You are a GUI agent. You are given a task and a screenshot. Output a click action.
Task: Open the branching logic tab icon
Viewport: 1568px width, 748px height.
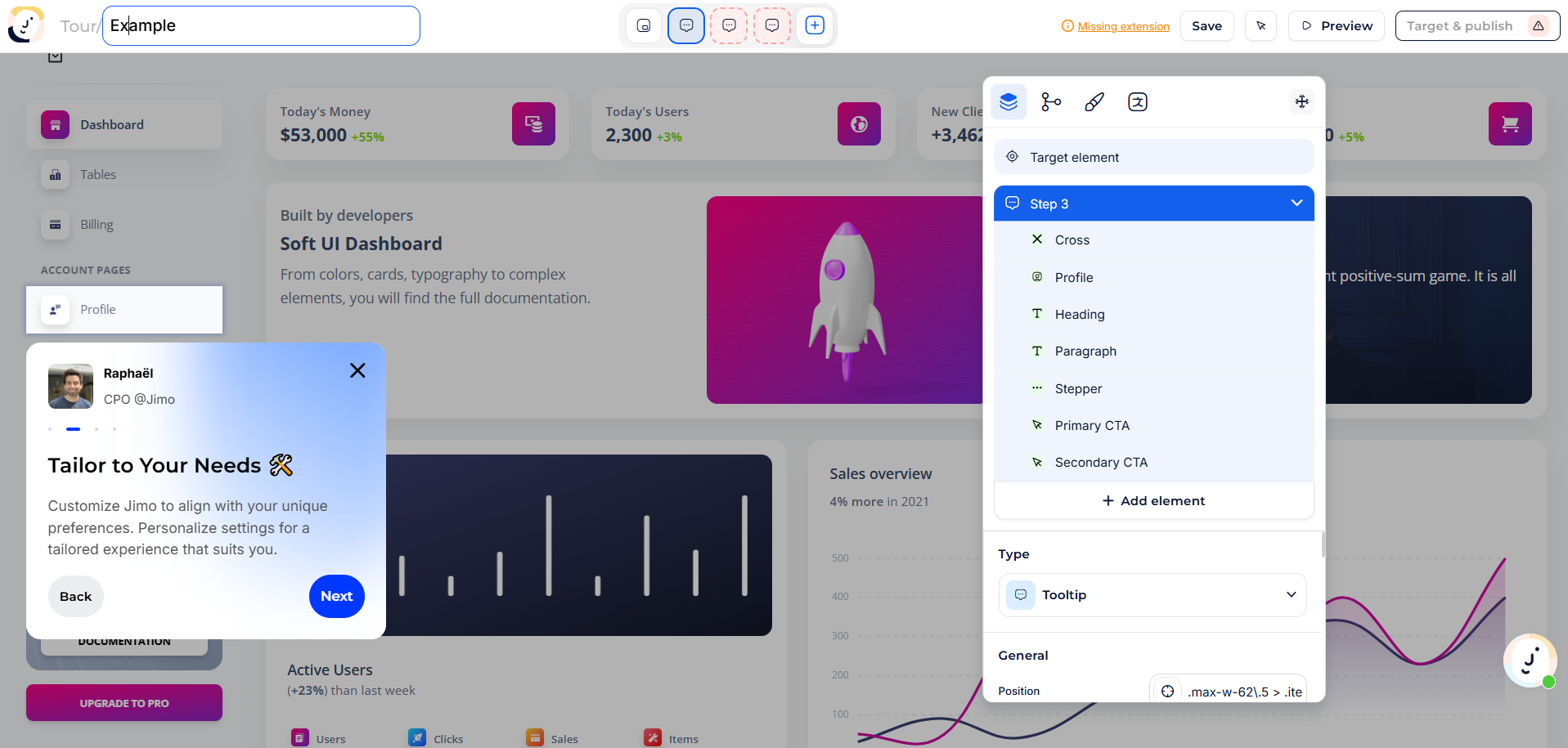coord(1051,102)
